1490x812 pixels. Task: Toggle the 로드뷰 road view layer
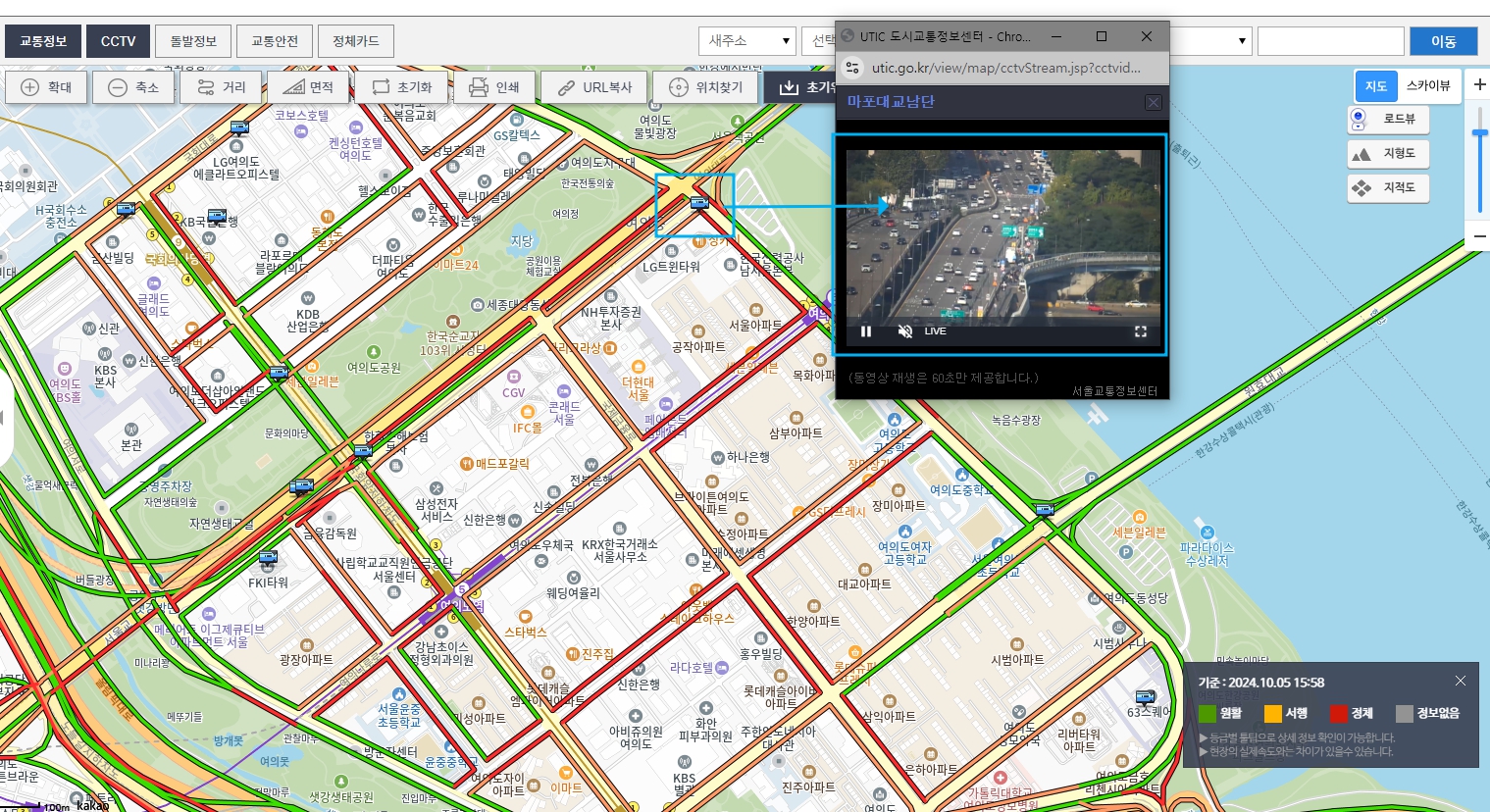click(x=1388, y=120)
